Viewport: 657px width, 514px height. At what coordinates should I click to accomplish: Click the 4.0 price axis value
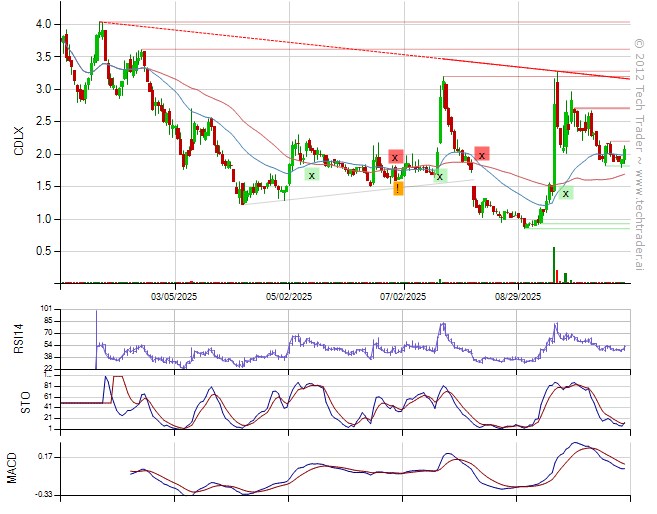[x=43, y=24]
